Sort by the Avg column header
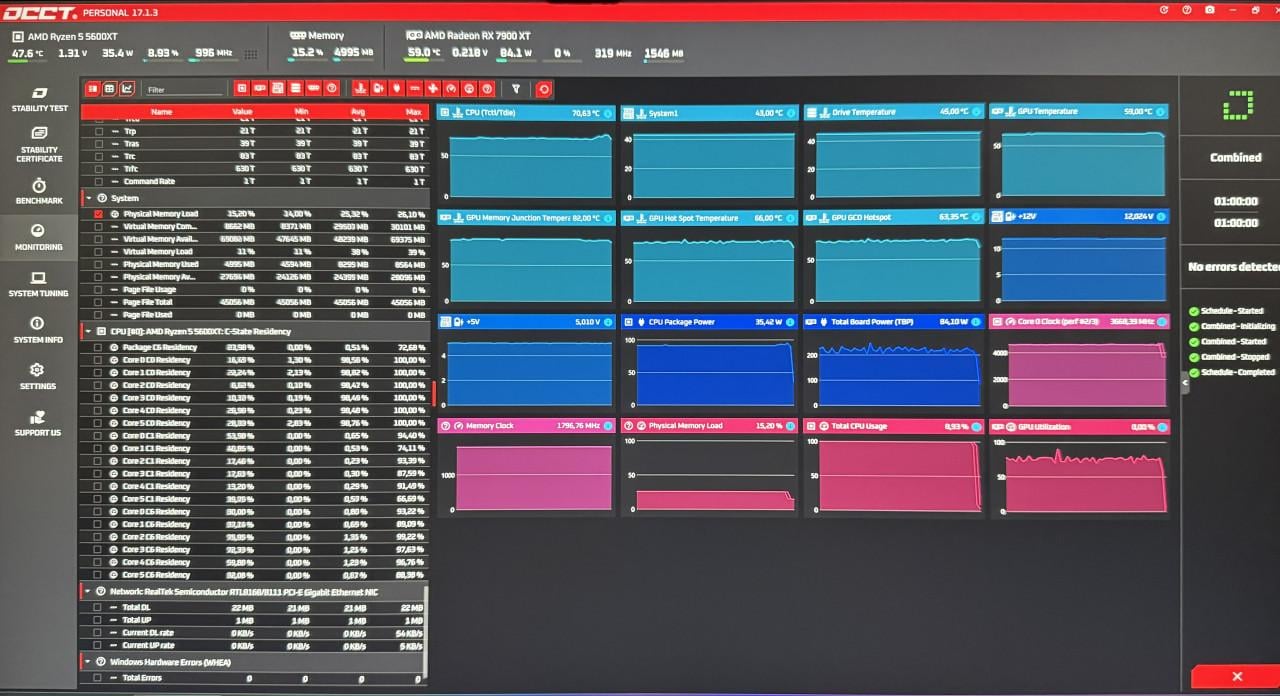Image resolution: width=1280 pixels, height=696 pixels. coord(358,112)
